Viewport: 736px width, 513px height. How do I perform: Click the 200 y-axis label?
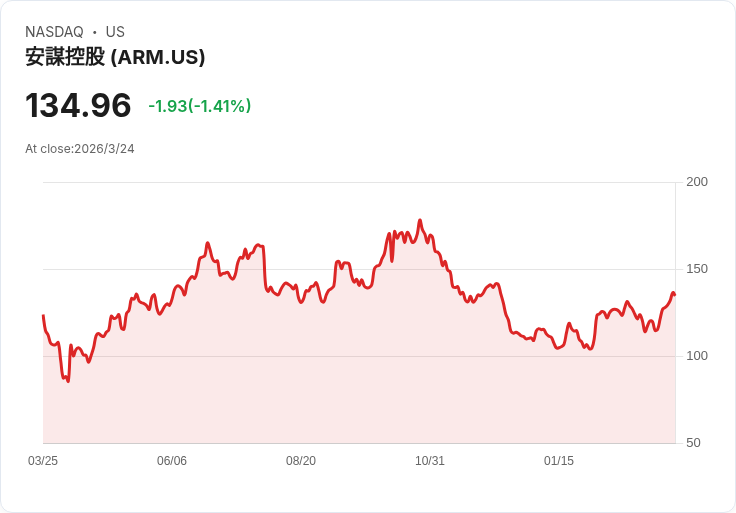(x=697, y=182)
